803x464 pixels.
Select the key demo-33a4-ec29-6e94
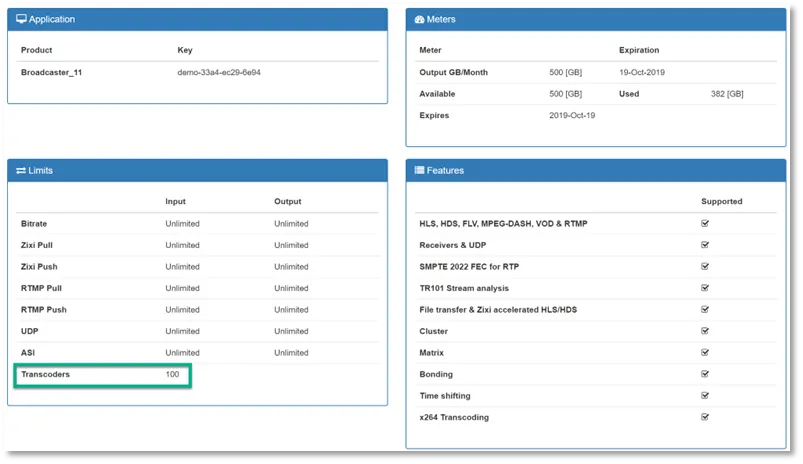point(219,72)
